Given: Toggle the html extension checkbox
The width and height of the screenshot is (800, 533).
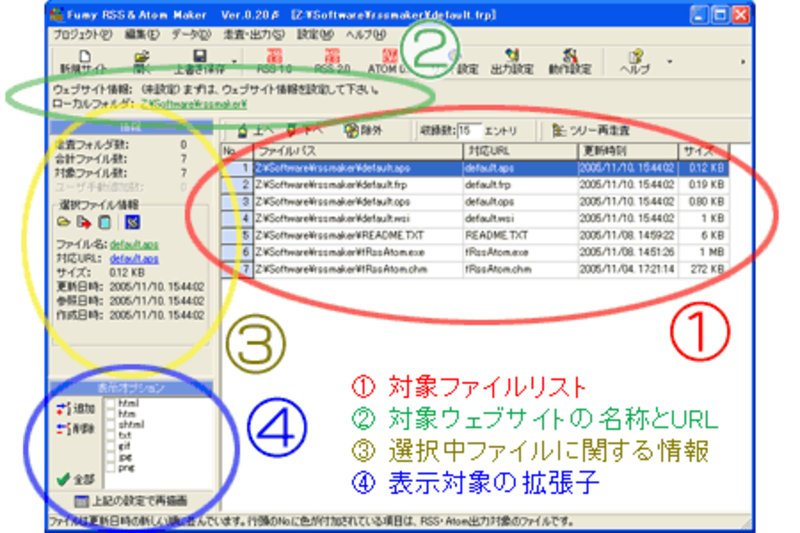Looking at the screenshot, I should coord(111,403).
